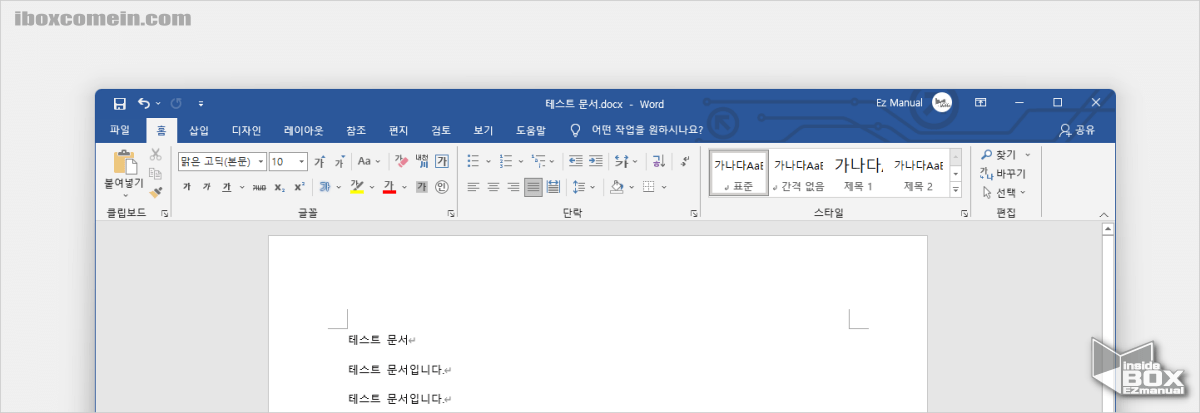Apply the enclosed character (circled) icon
This screenshot has width=1200, height=413.
coord(442,187)
